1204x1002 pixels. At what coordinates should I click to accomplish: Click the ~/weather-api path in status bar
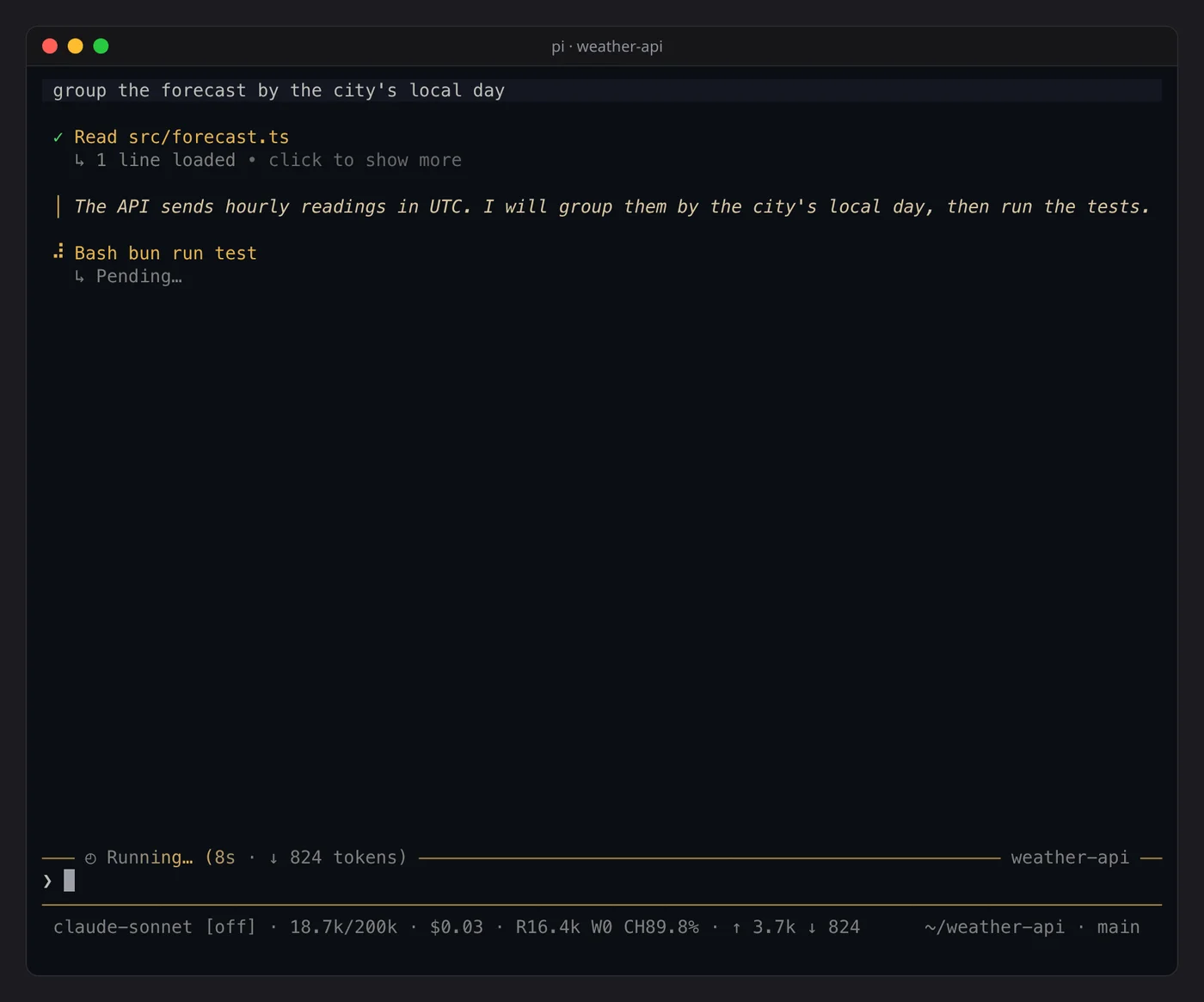pos(994,927)
